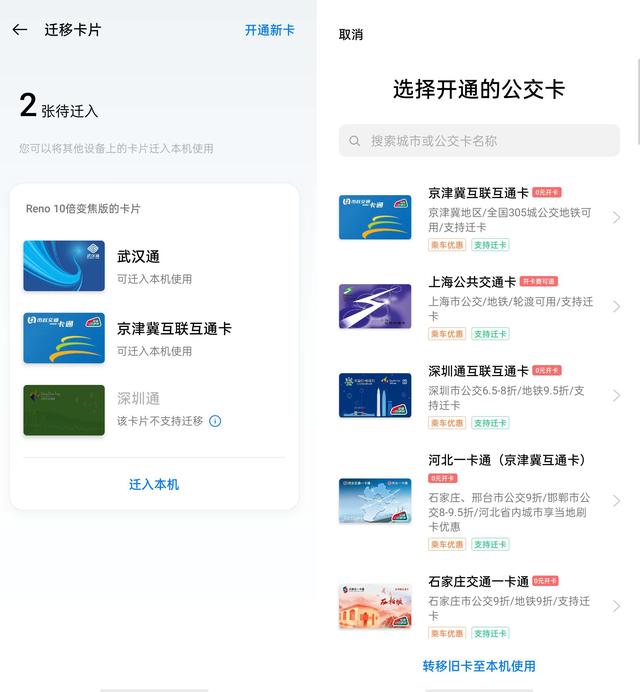Tap 京津冀地区/全国305城 description text
Image resolution: width=640 pixels, height=692 pixels.
pyautogui.click(x=510, y=220)
